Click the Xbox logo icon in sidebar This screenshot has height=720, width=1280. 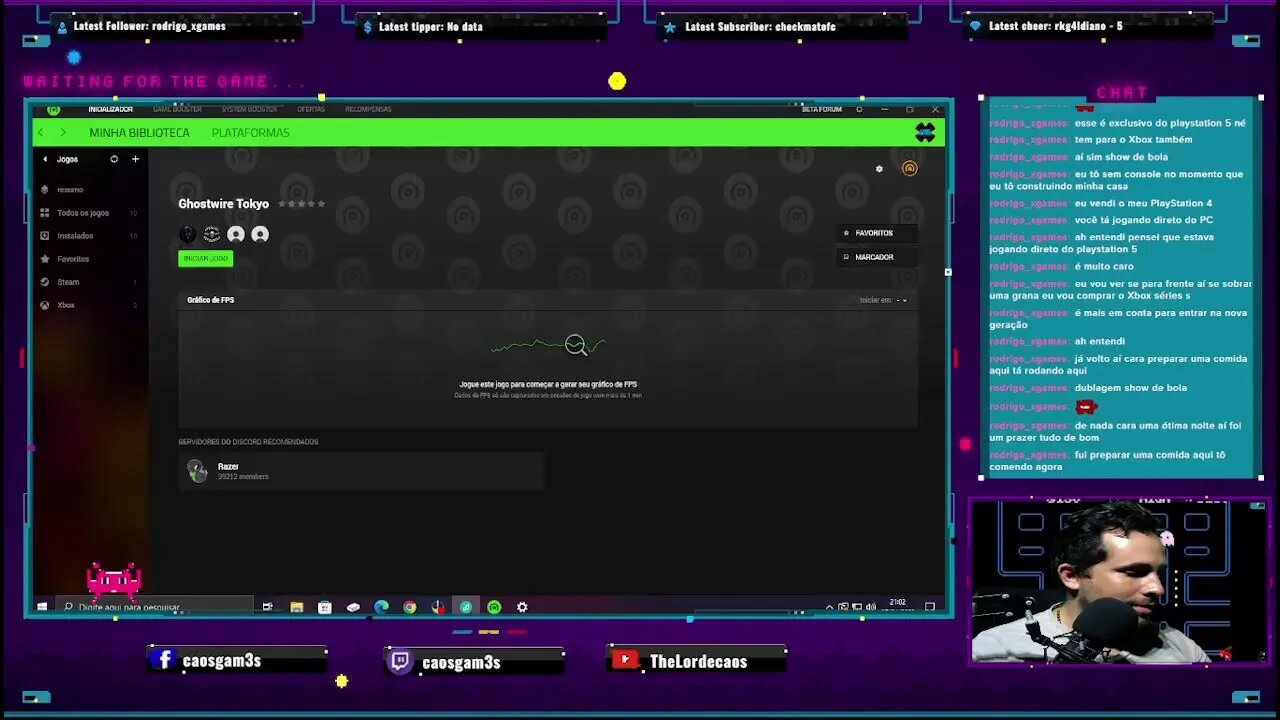(44, 305)
